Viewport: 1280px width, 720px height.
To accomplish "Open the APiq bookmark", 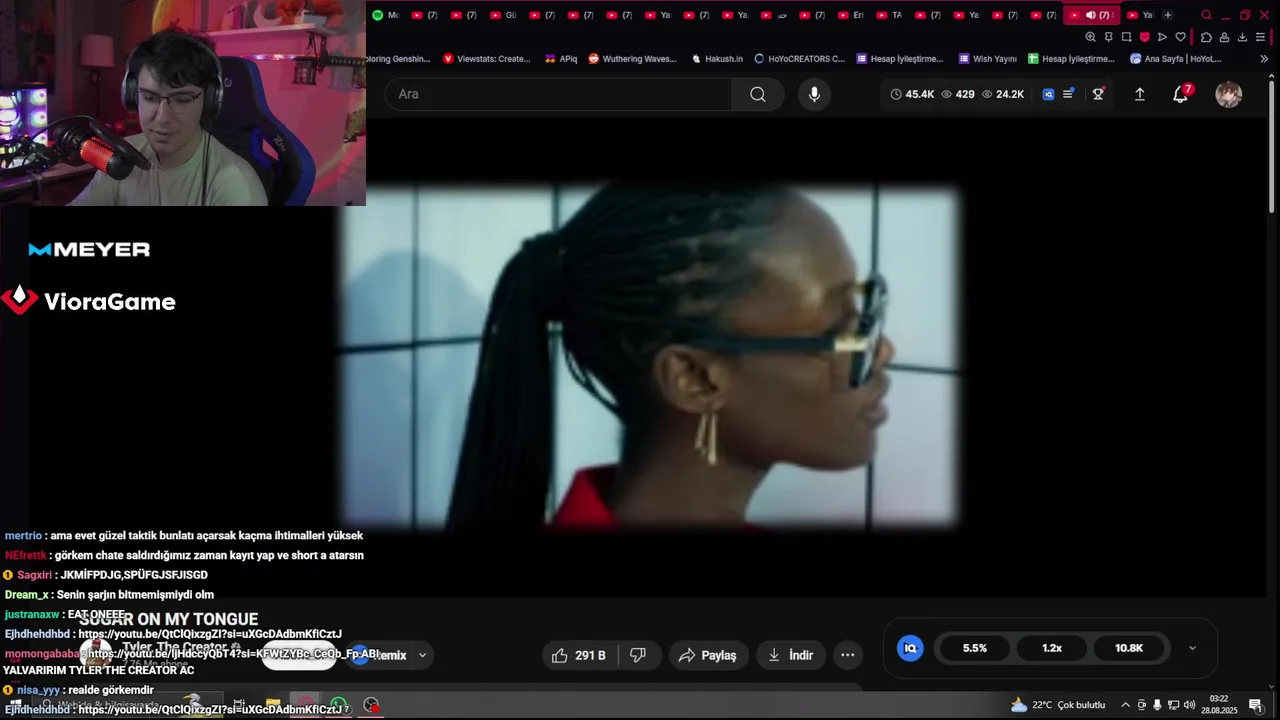I will click(561, 59).
